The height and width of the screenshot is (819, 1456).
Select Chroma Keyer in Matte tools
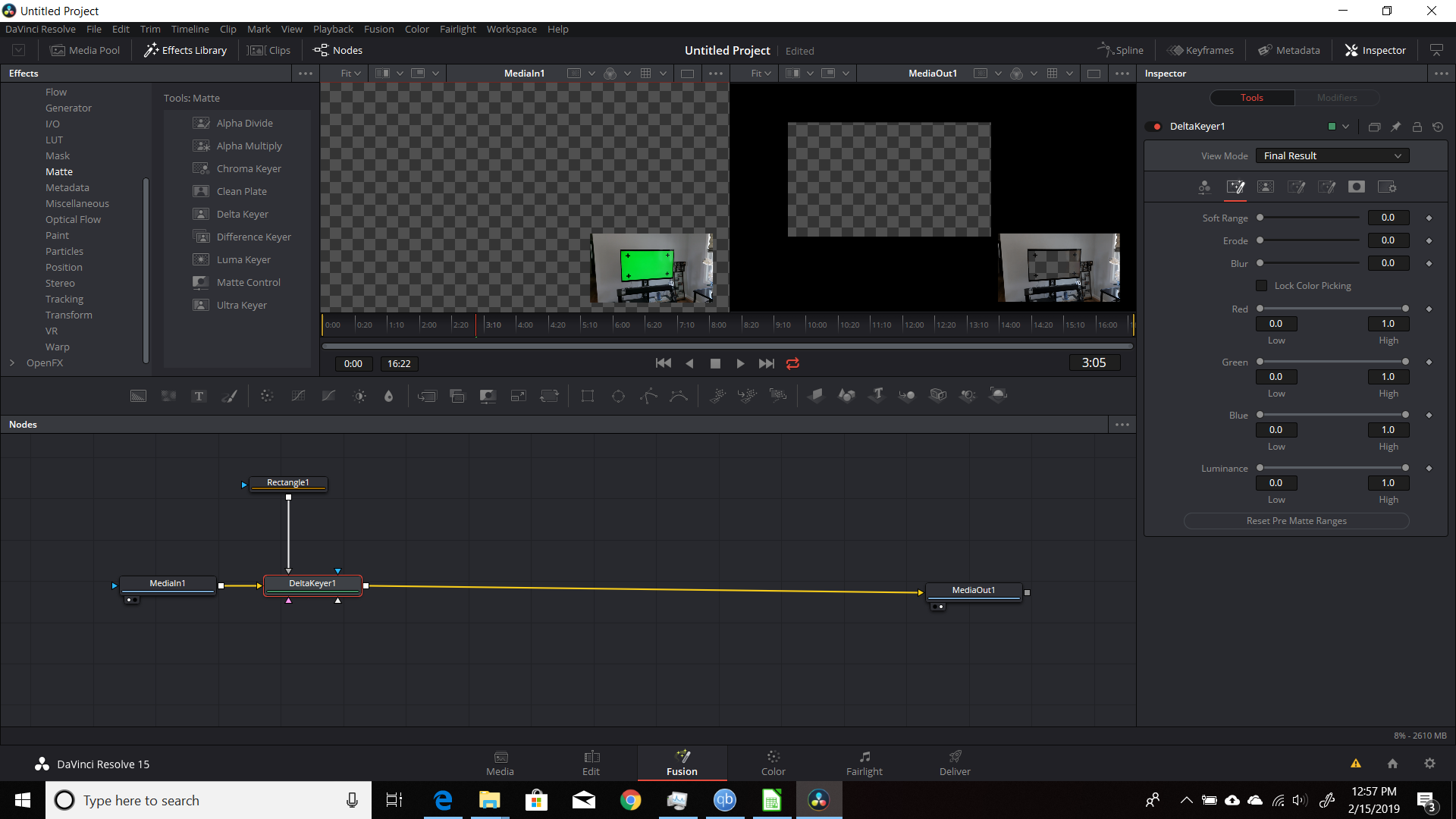coord(237,168)
